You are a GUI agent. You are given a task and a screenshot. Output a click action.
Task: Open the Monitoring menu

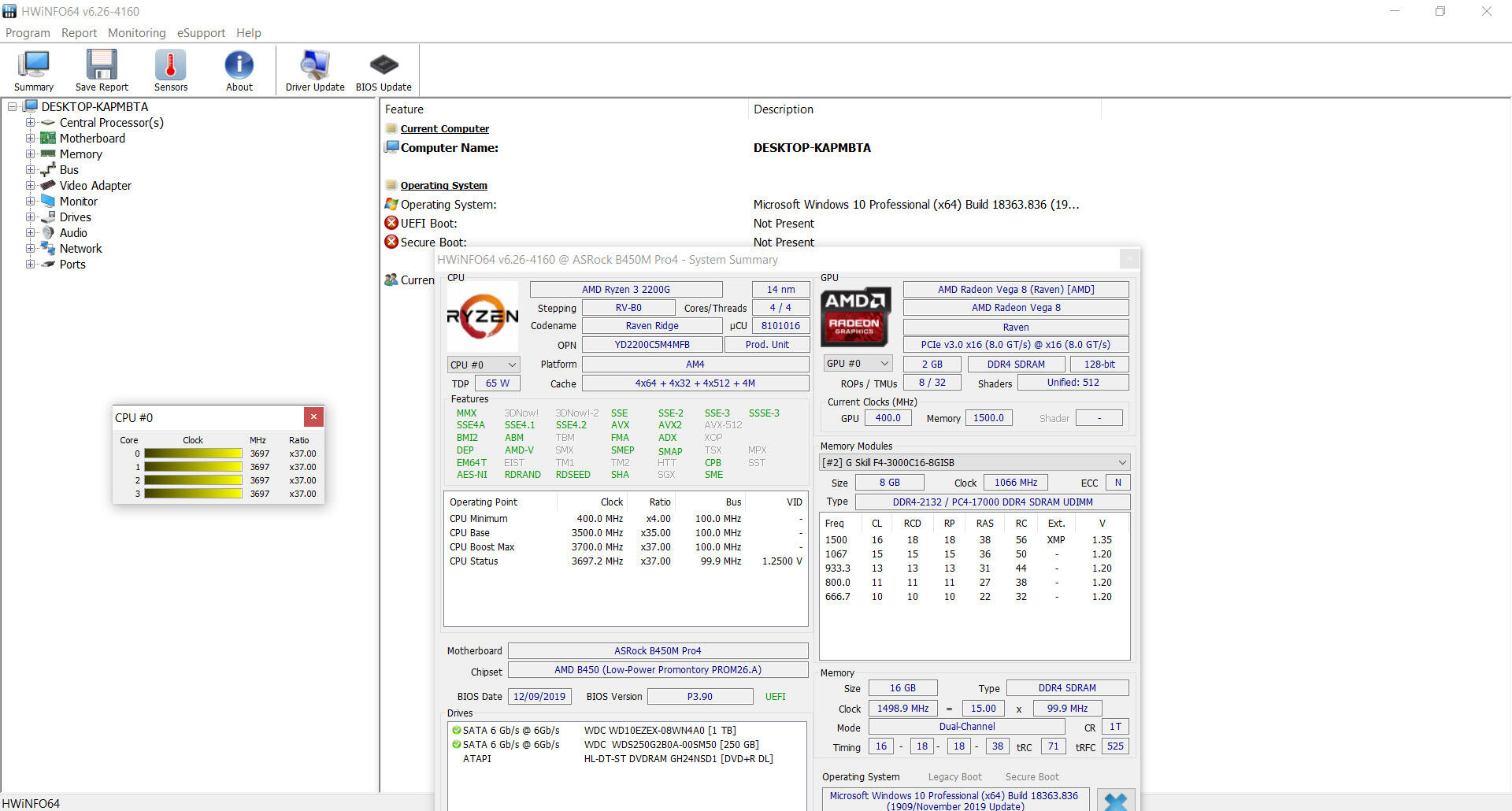click(x=137, y=33)
